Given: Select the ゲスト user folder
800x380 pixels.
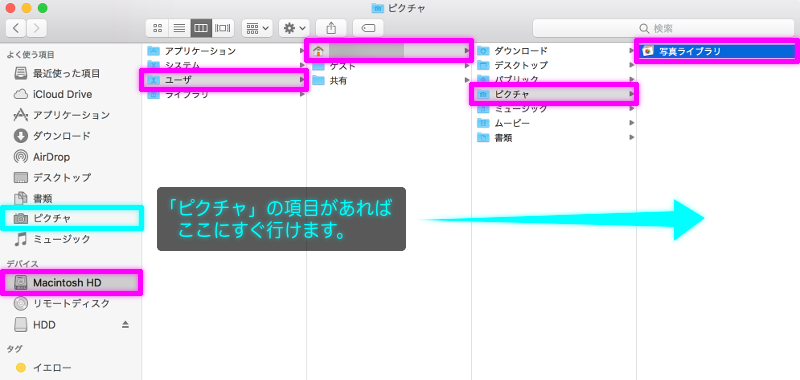Looking at the screenshot, I should [390, 66].
